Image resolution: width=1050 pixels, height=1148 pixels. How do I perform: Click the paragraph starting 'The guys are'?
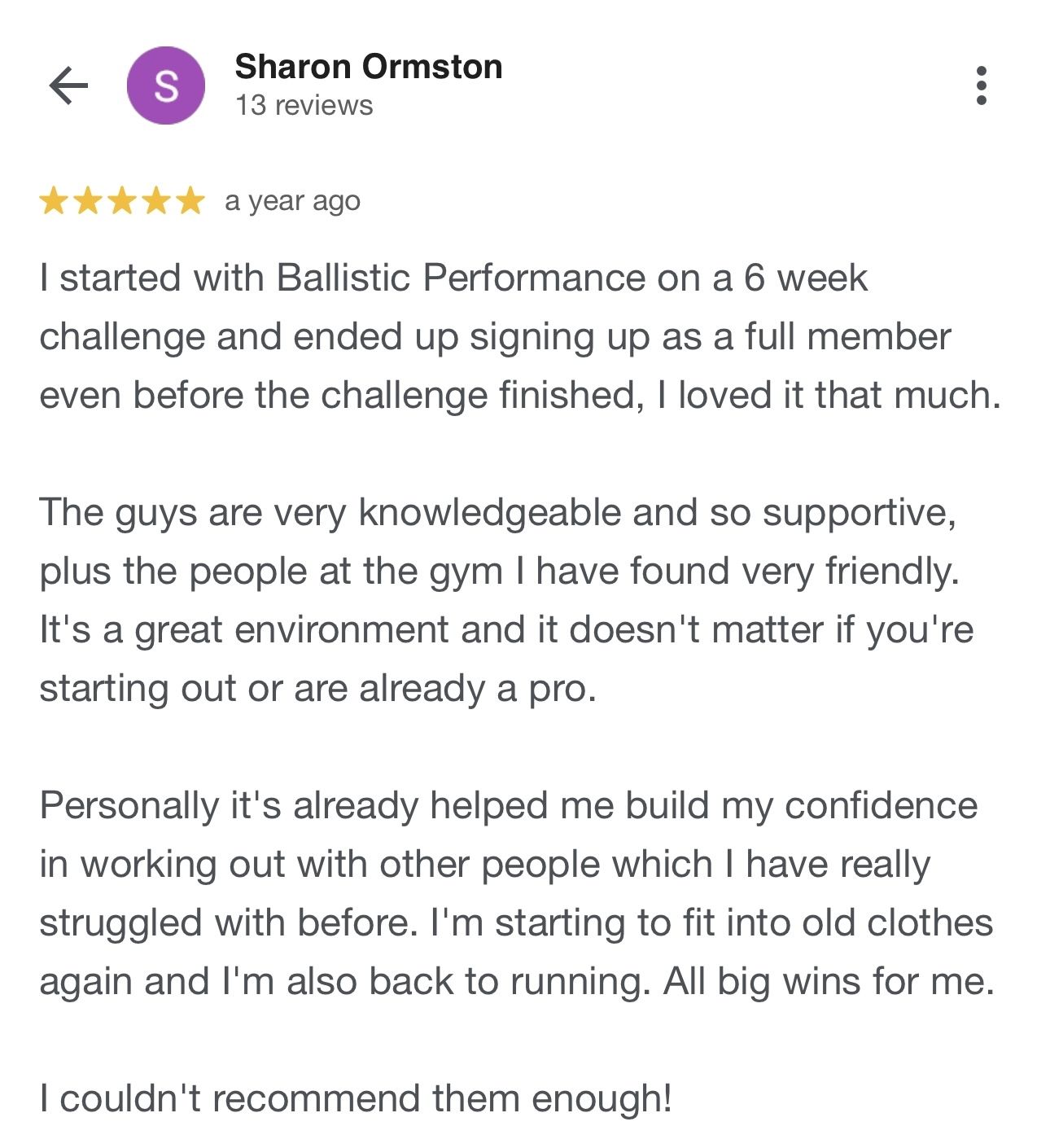coord(505,600)
